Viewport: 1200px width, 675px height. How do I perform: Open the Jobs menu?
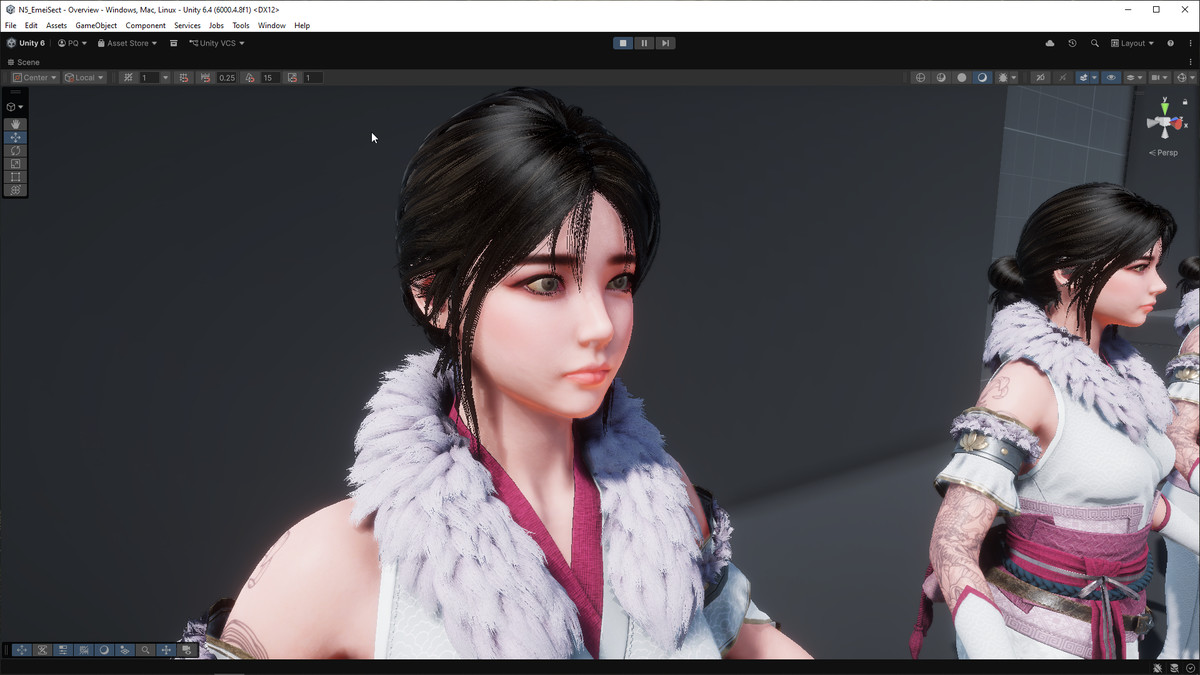[216, 25]
